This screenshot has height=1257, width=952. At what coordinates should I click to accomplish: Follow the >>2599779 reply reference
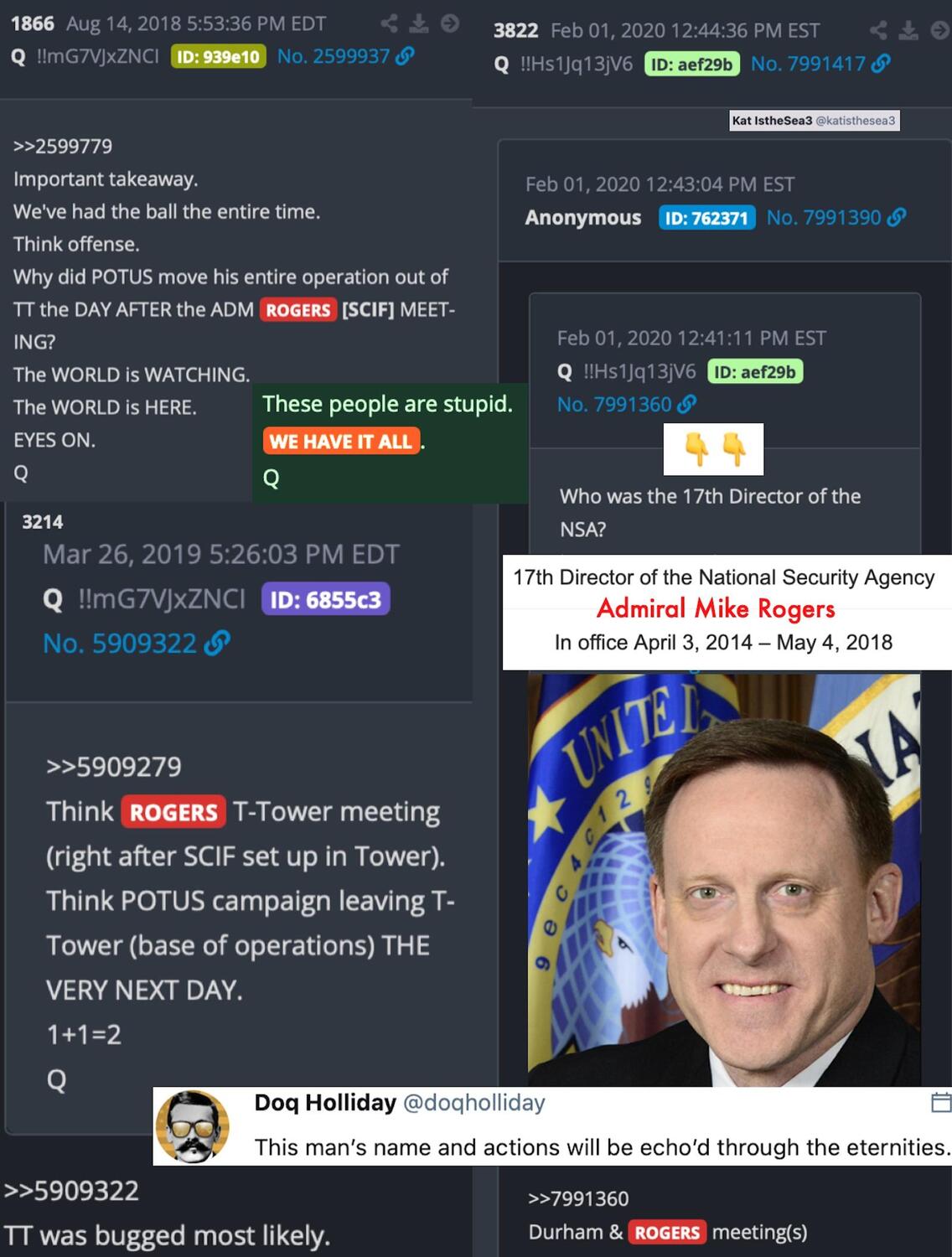click(x=63, y=147)
